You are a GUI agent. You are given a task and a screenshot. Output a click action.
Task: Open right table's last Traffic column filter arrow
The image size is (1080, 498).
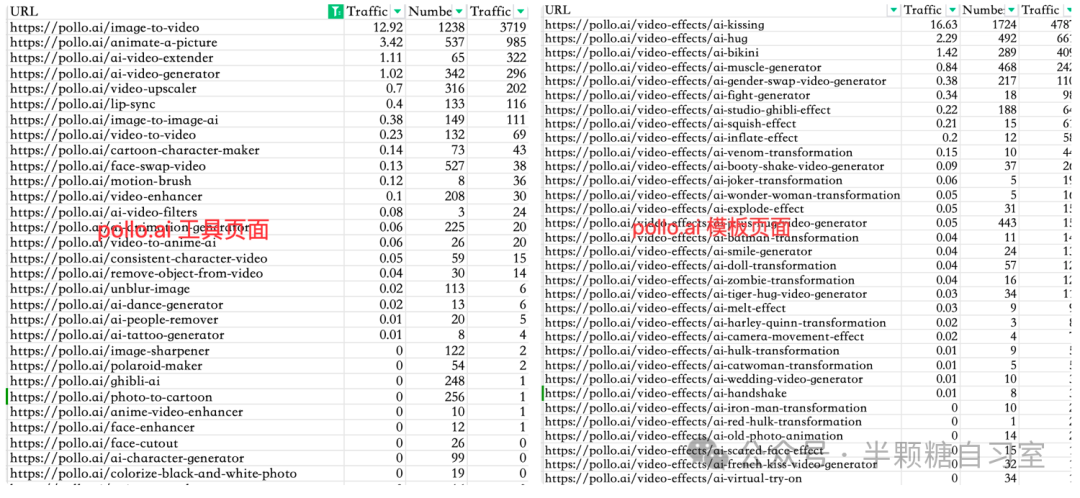coord(1070,10)
